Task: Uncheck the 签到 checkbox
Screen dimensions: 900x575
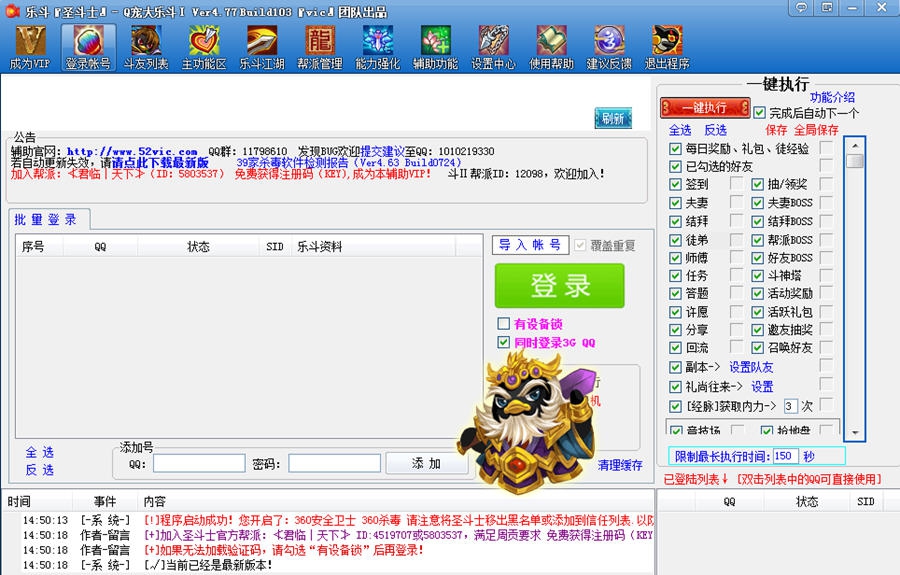Action: click(676, 185)
